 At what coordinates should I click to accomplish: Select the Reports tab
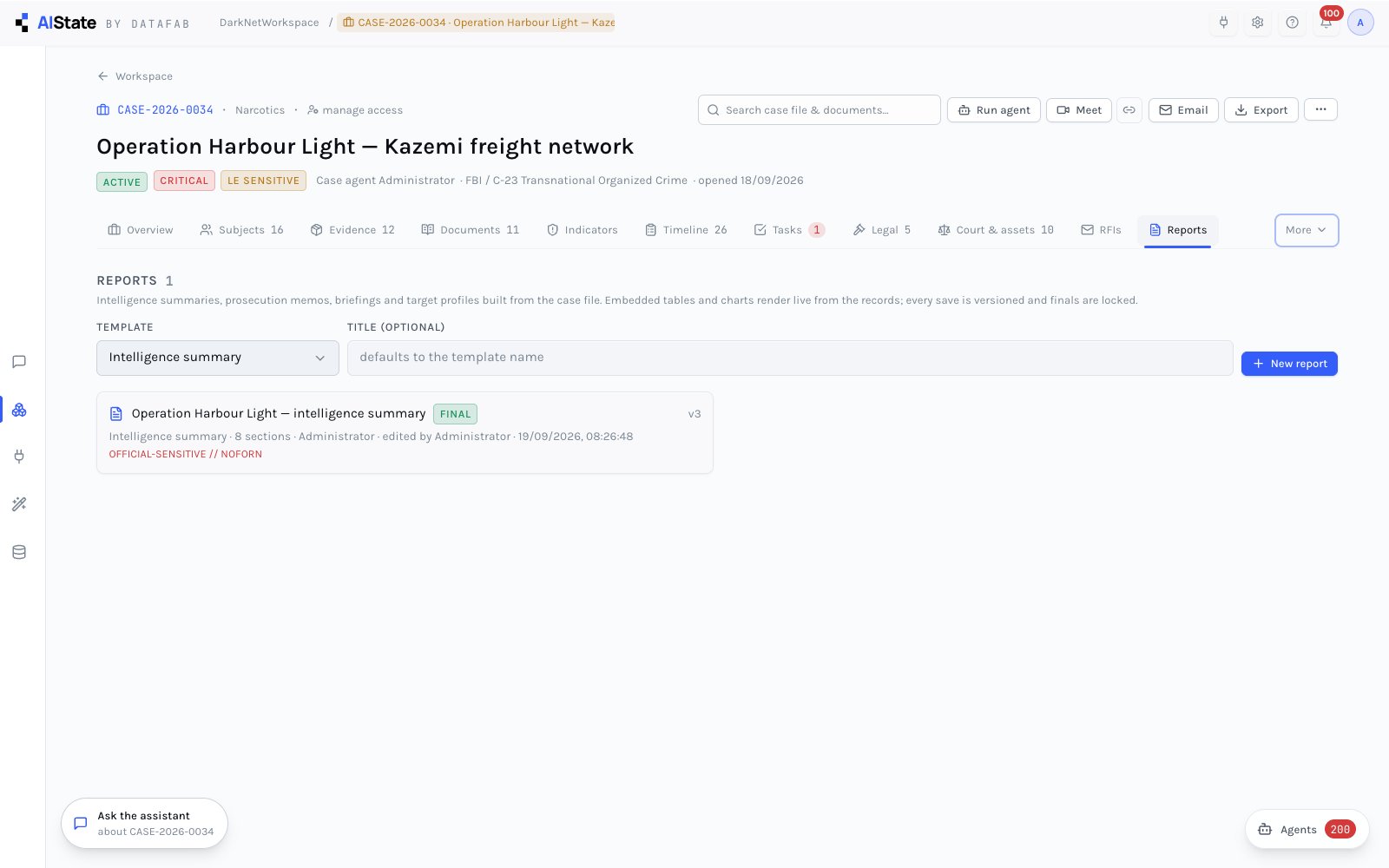(x=1178, y=230)
